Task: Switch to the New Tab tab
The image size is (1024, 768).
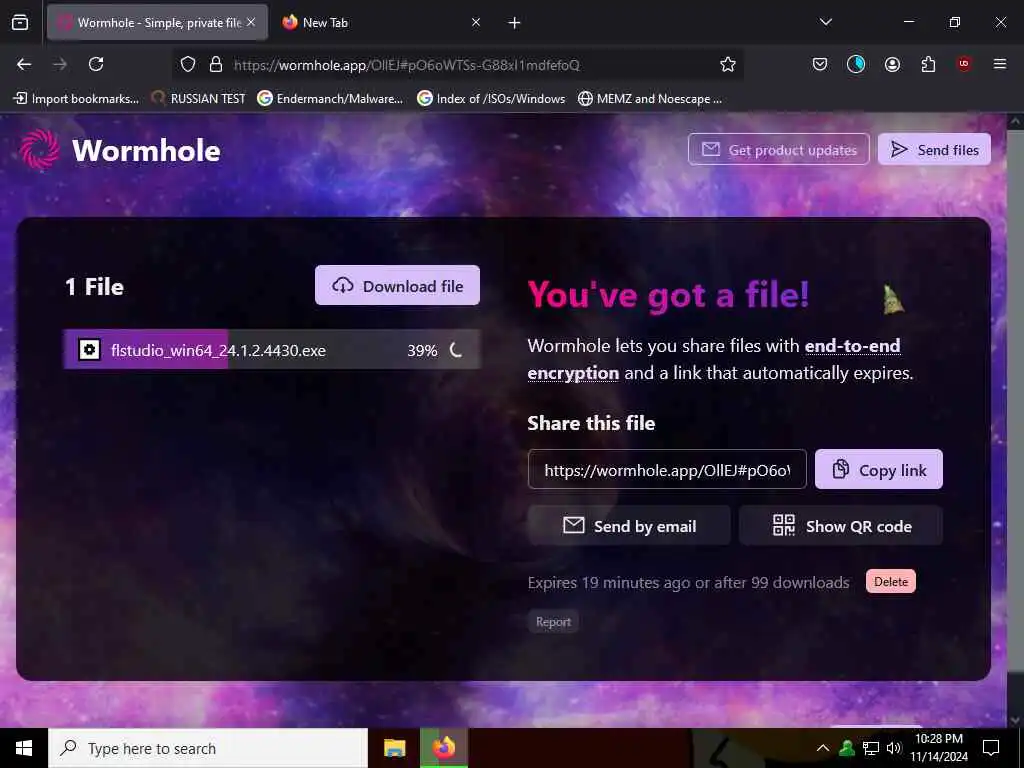Action: coord(382,22)
